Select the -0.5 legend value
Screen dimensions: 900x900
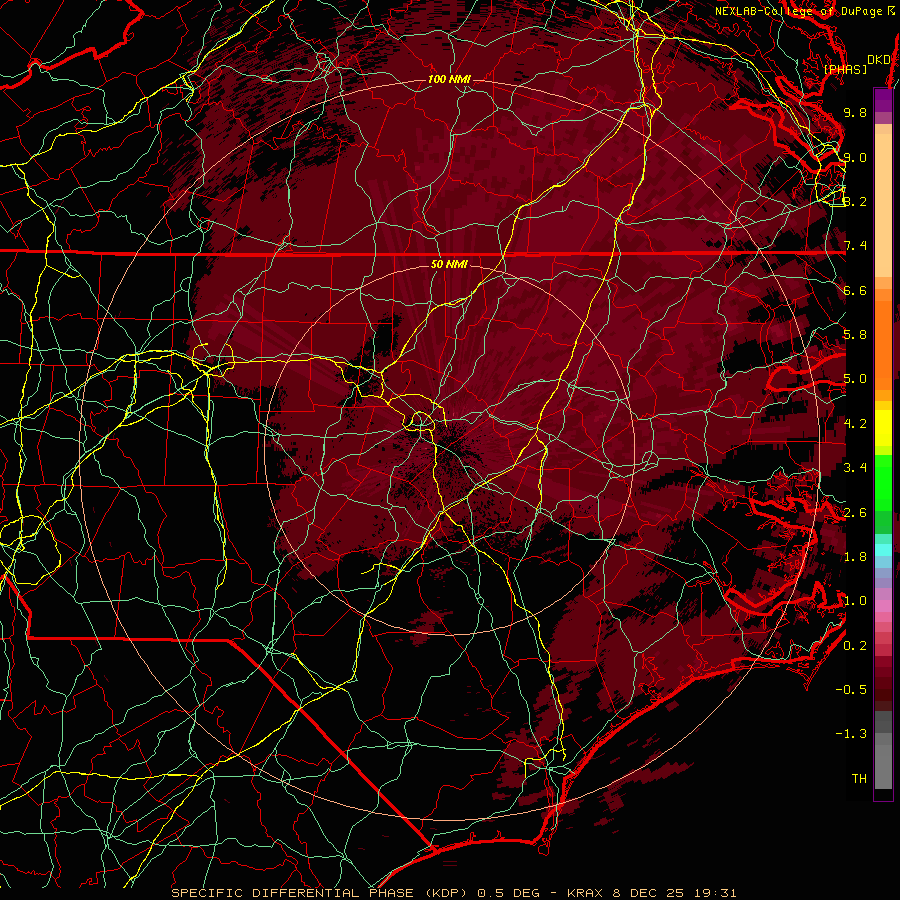point(851,690)
